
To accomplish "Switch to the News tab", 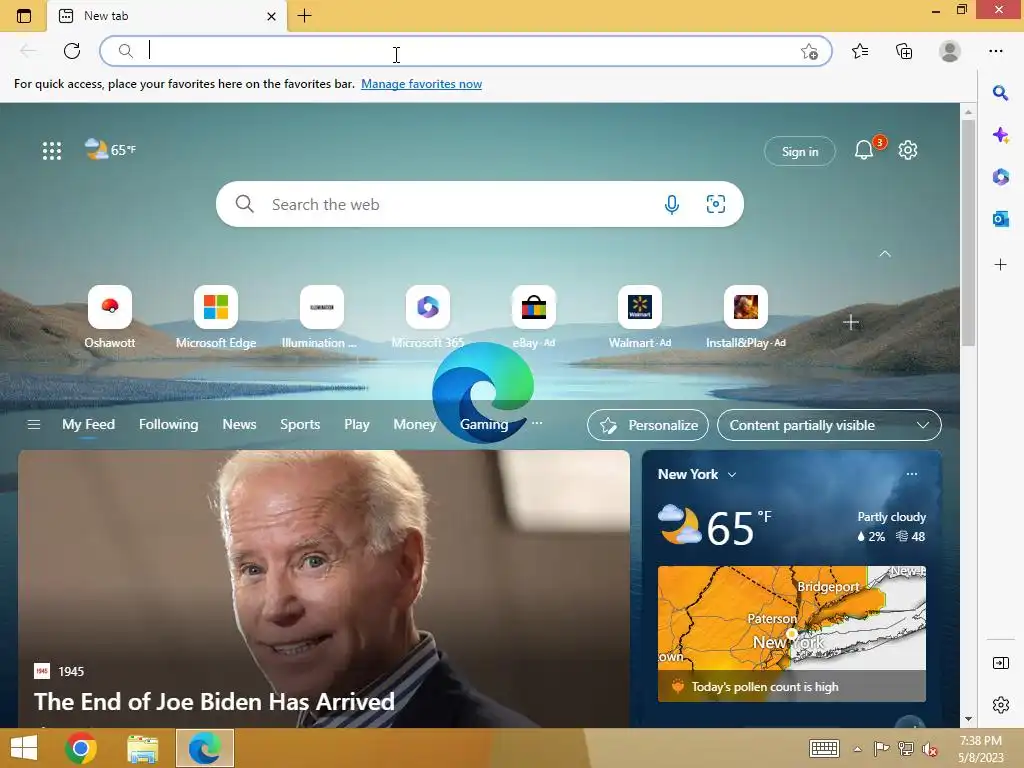I will point(239,424).
